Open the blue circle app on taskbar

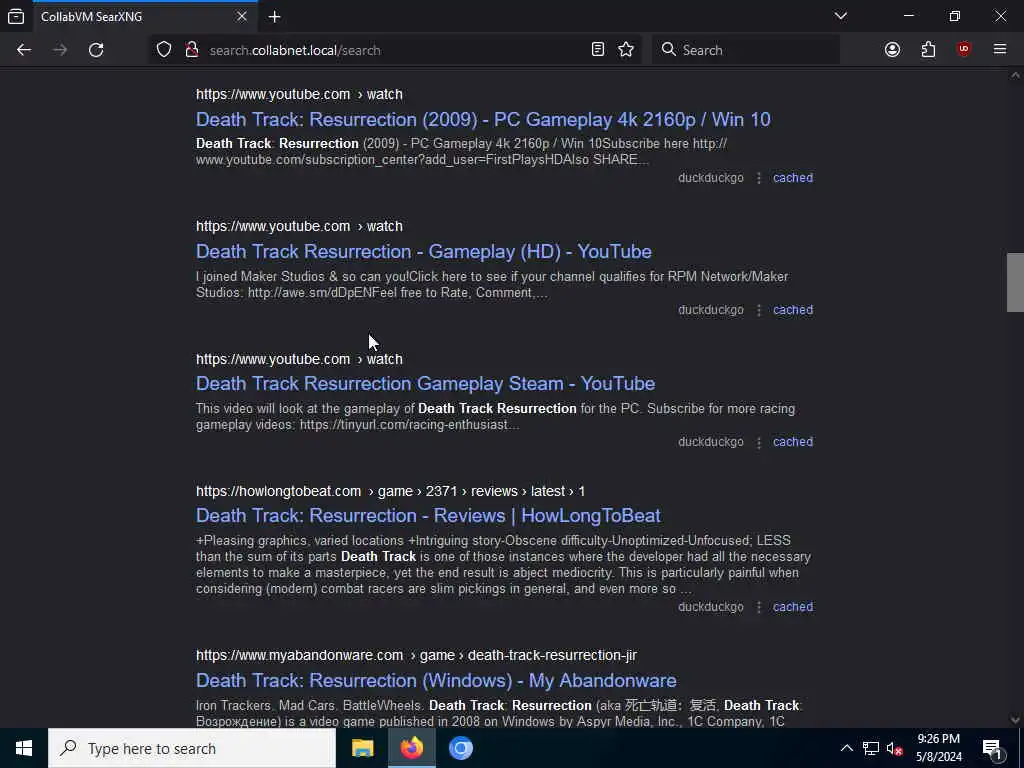tap(460, 748)
